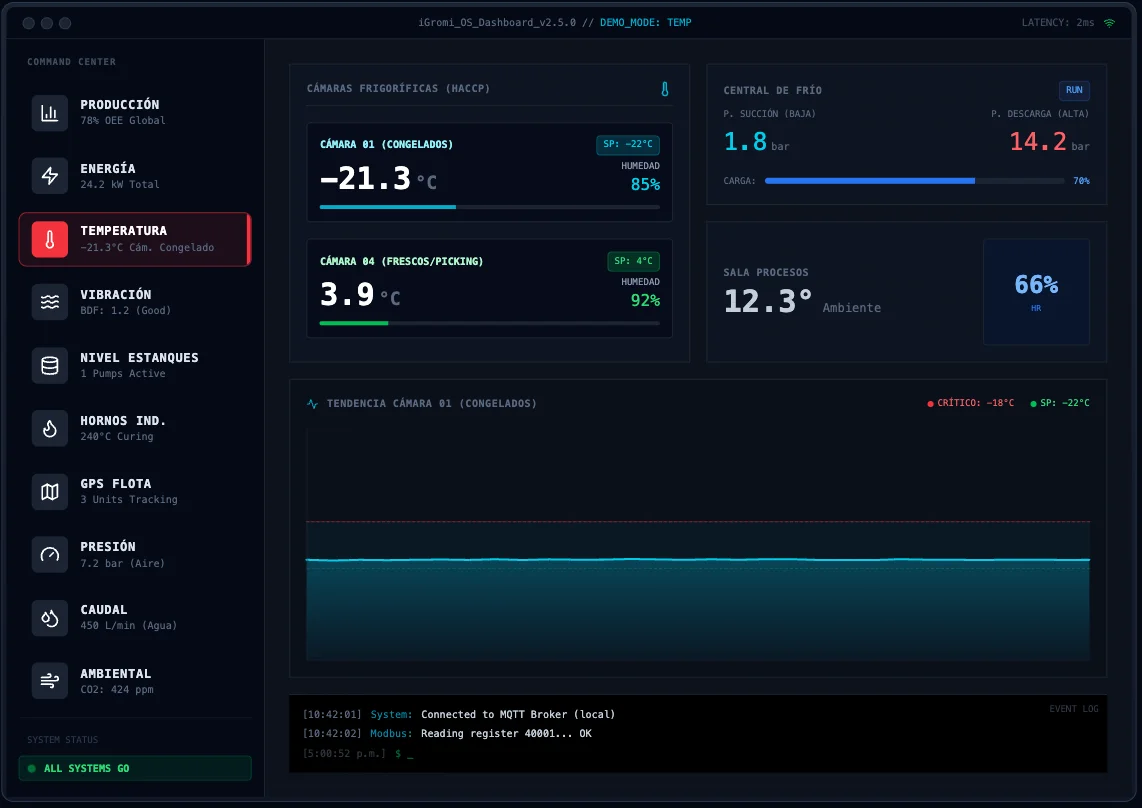This screenshot has width=1142, height=808.
Task: Select the GPS Flota map icon
Action: [50, 492]
